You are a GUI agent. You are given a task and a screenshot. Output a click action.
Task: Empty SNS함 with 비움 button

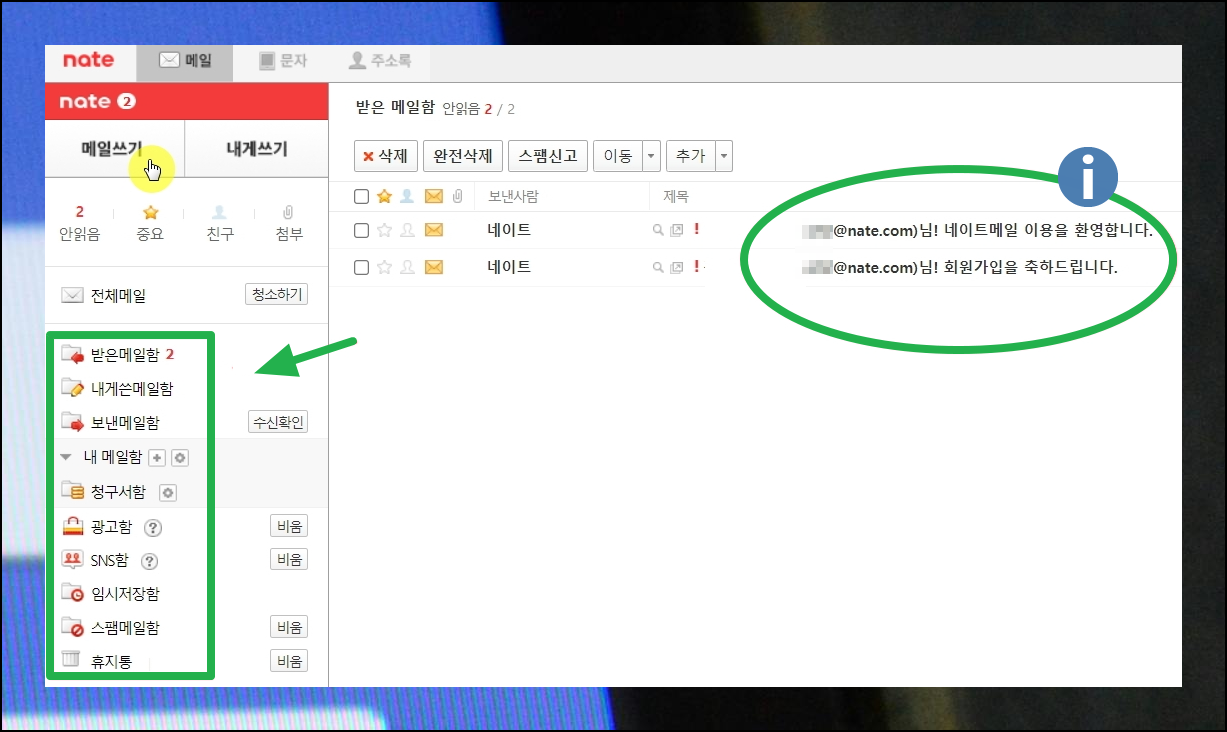tap(289, 560)
